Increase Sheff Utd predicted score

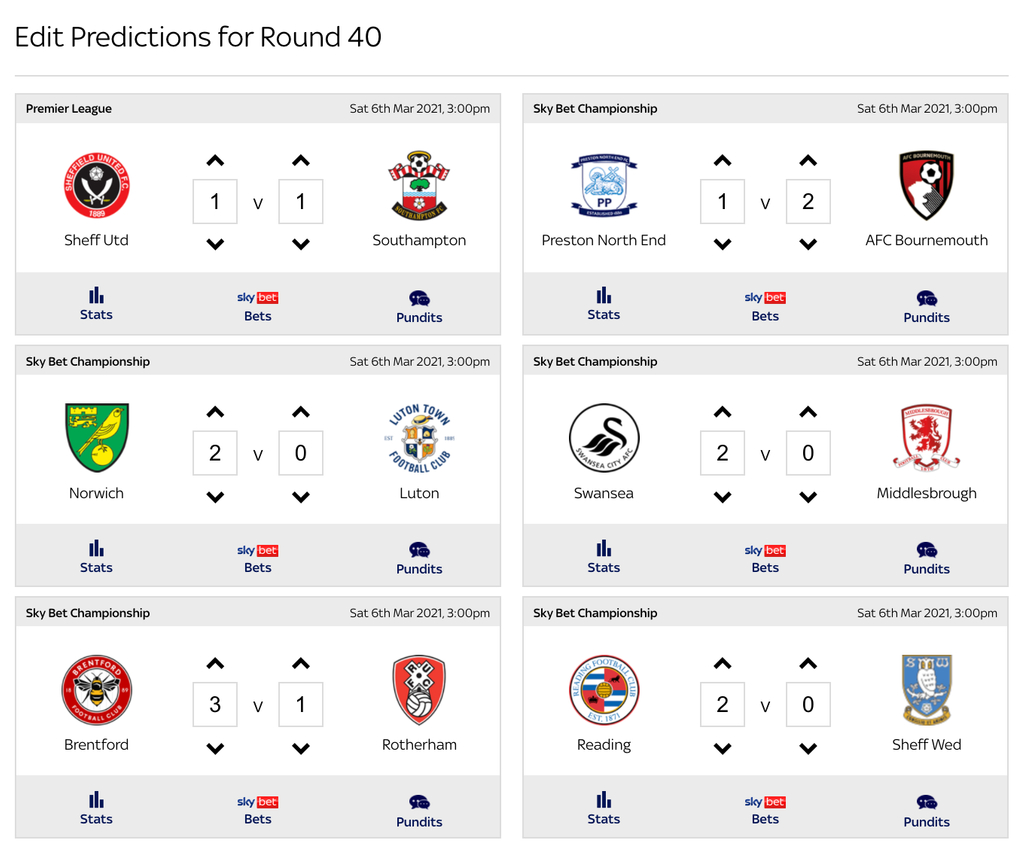pyautogui.click(x=215, y=161)
